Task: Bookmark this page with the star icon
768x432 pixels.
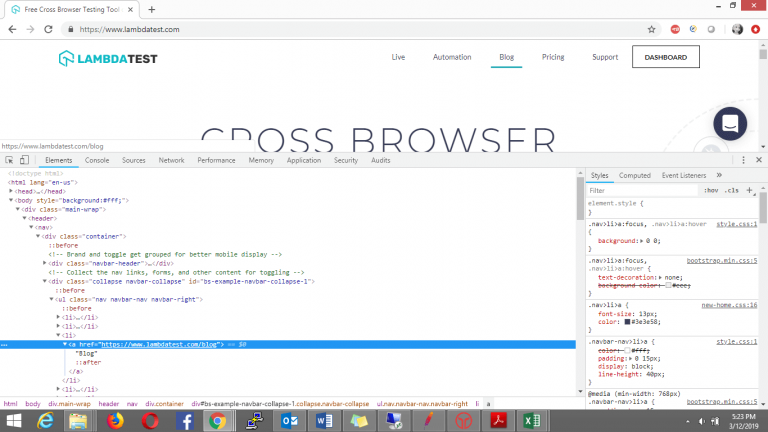Action: click(651, 29)
